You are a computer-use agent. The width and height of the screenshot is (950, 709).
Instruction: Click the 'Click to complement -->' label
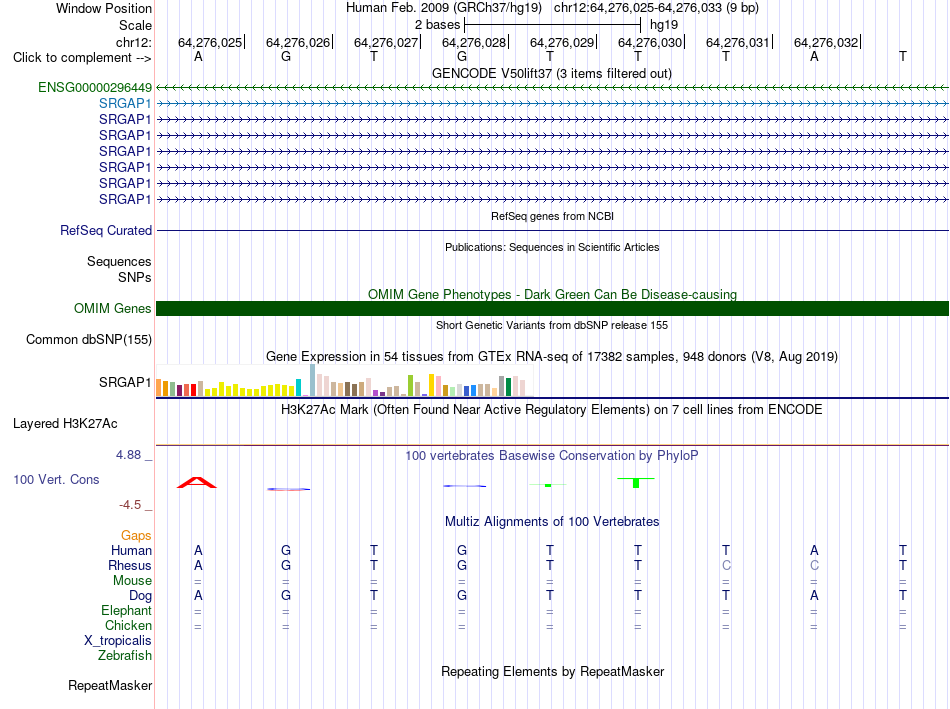point(82,58)
